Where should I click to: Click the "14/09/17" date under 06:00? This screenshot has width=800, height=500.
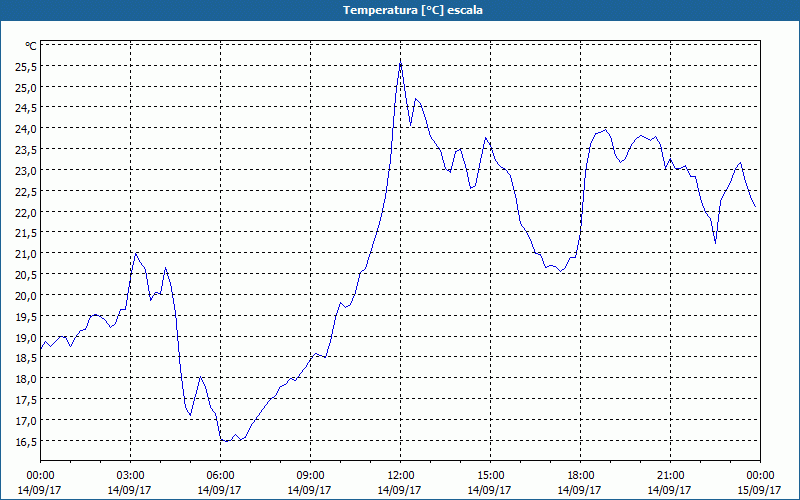click(x=220, y=490)
